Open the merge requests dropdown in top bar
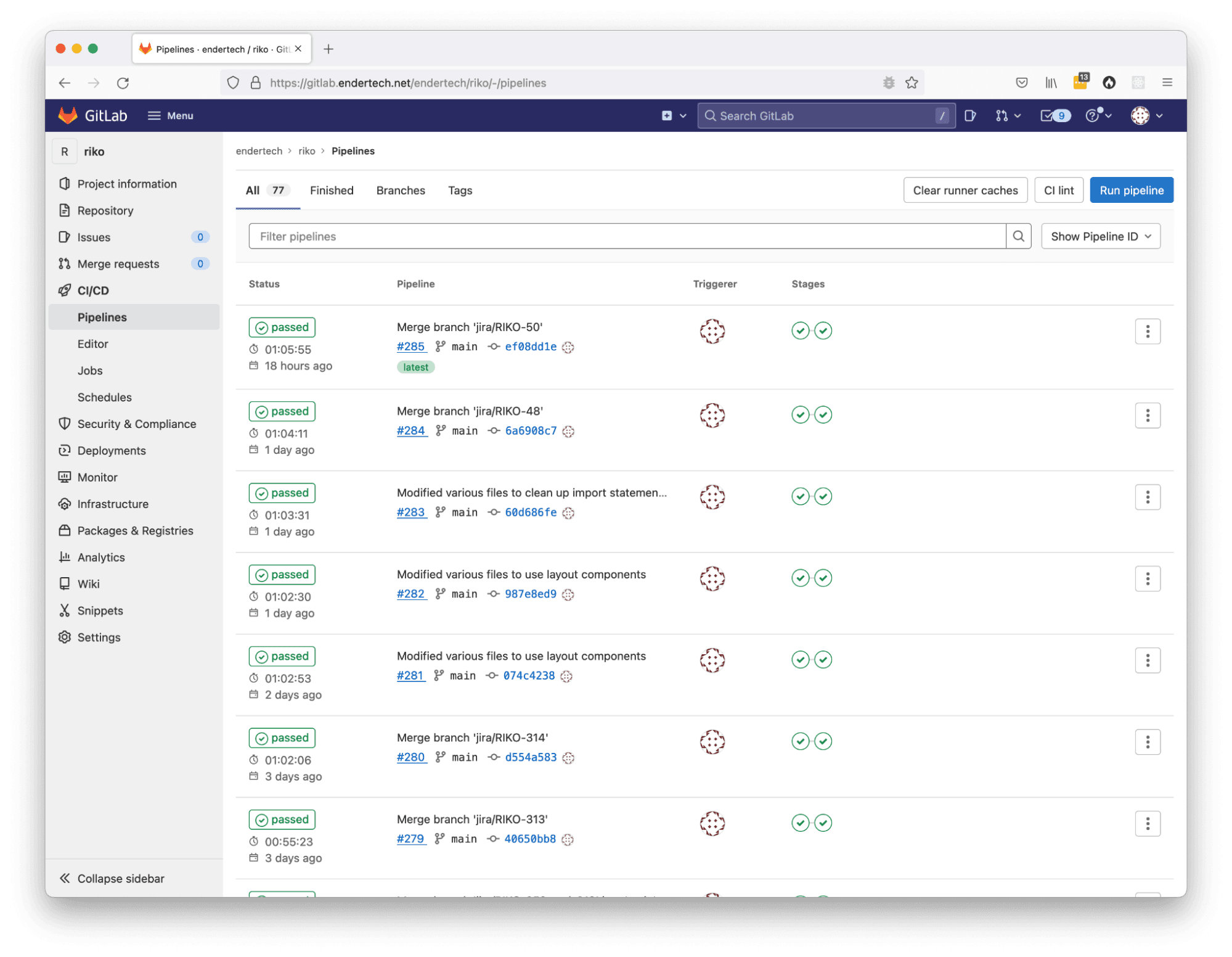The width and height of the screenshot is (1232, 957). coord(1008,115)
